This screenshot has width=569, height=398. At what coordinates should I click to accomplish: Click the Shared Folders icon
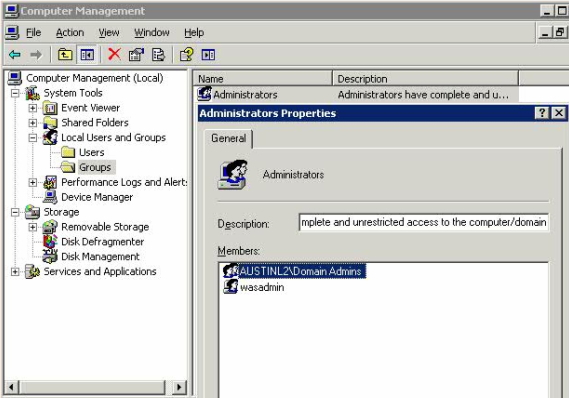coord(50,123)
